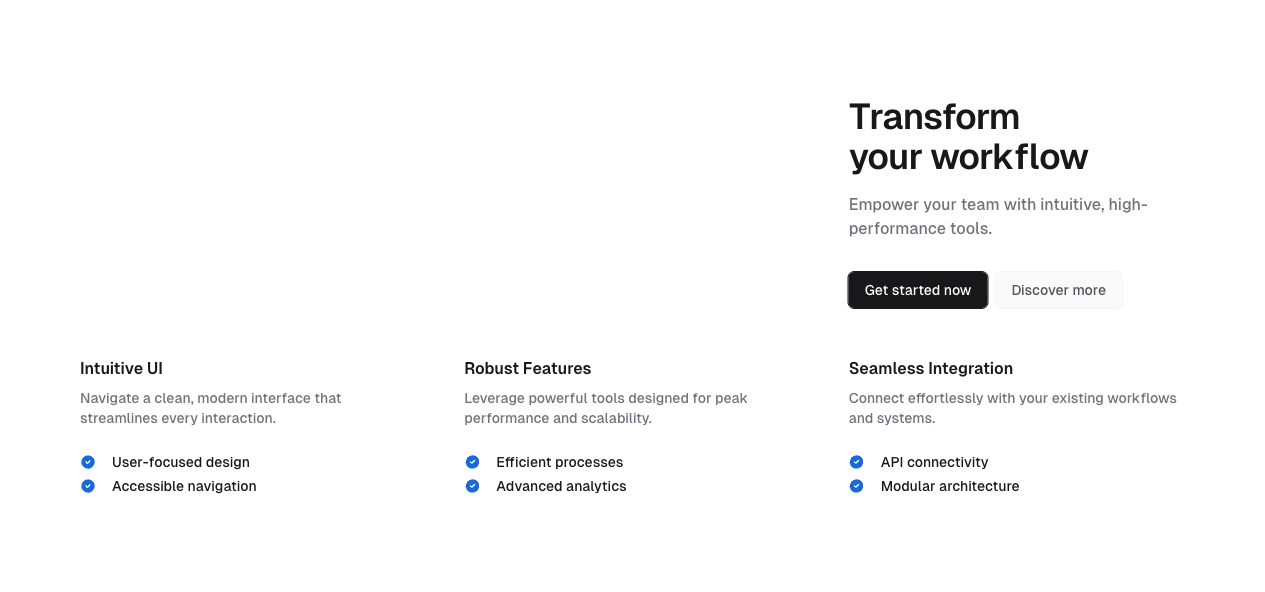
Task: Expand the Seamless Integration section
Action: coord(930,368)
